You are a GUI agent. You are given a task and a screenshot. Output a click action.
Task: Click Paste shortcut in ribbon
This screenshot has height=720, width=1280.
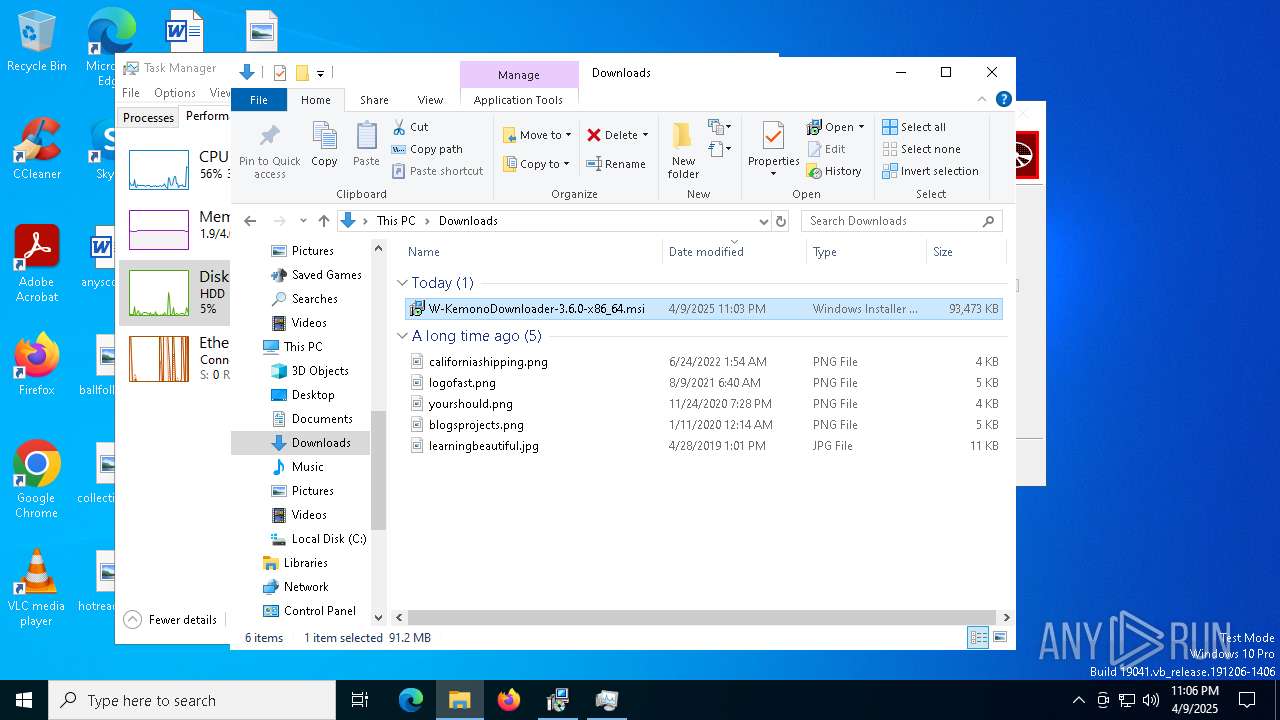click(437, 171)
